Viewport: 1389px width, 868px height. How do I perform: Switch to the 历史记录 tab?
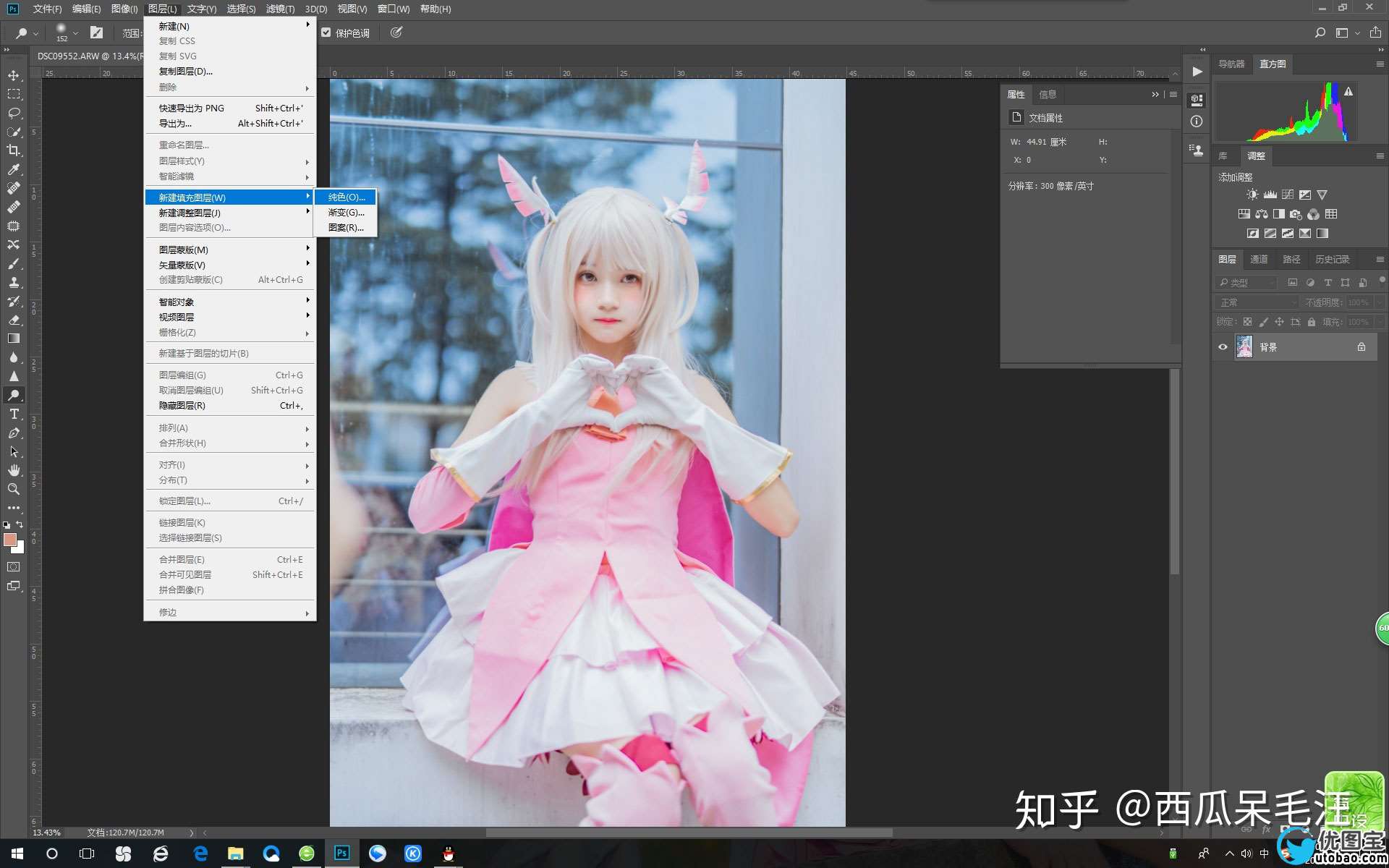coord(1332,260)
